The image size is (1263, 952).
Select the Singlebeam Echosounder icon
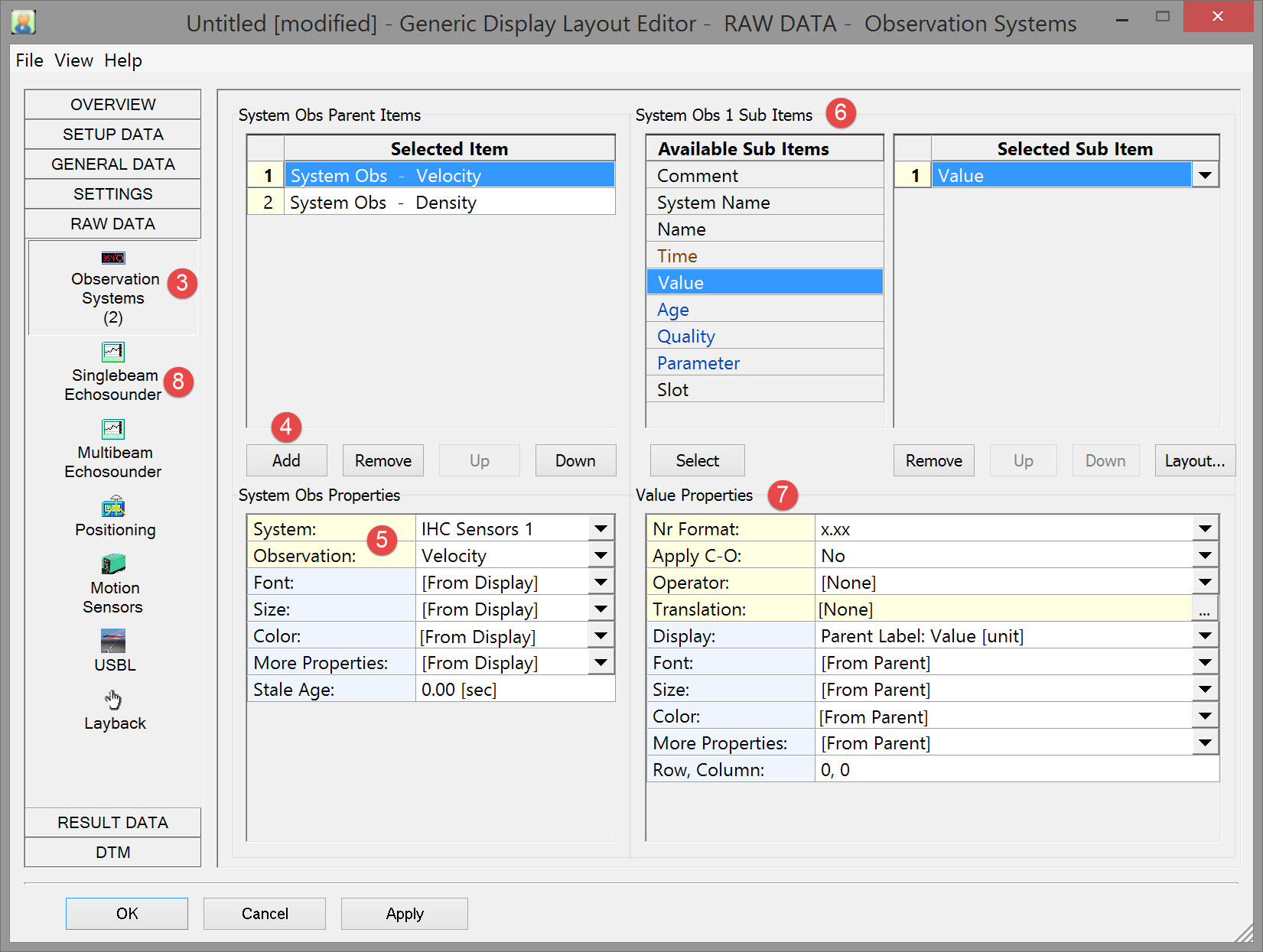coord(113,352)
